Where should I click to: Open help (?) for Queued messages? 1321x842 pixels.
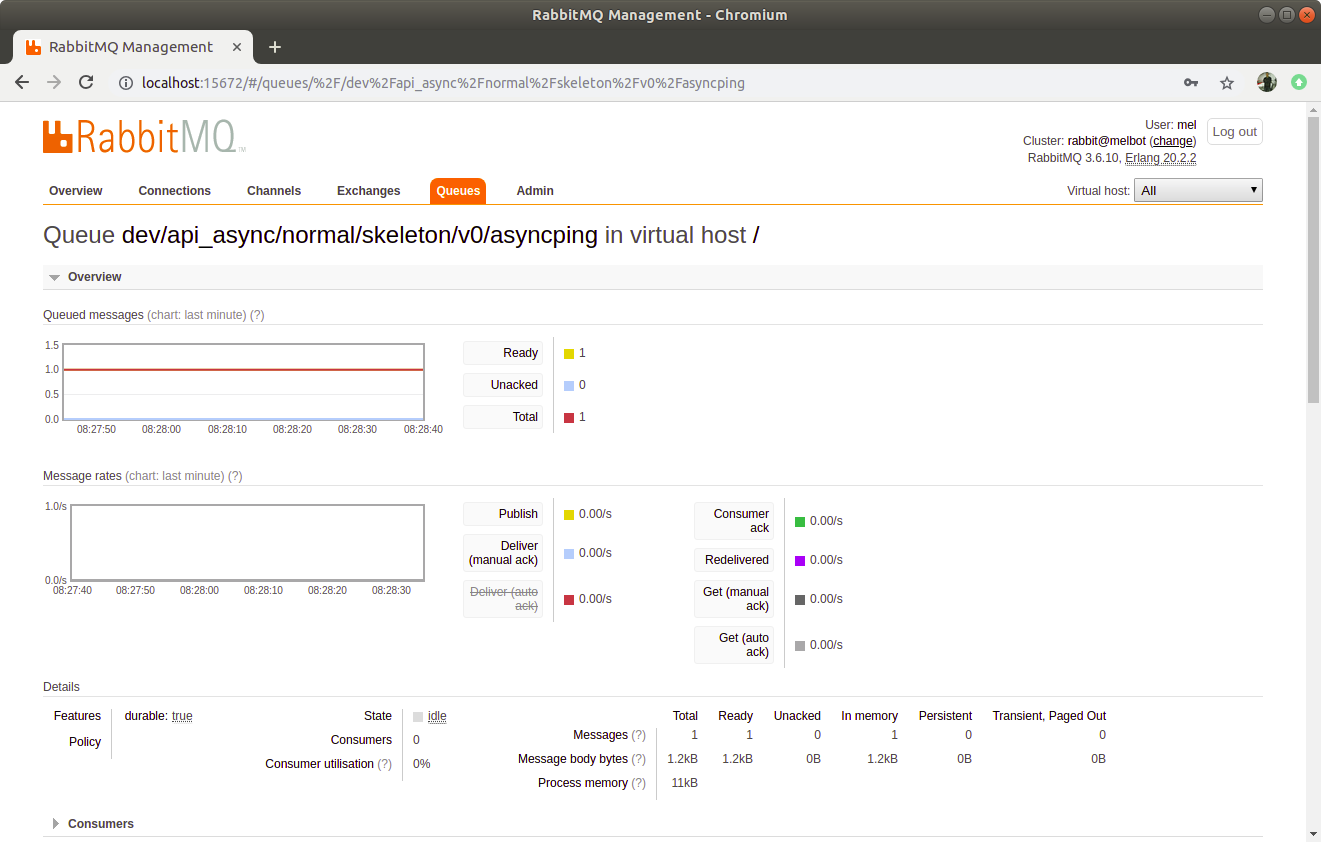click(x=257, y=315)
